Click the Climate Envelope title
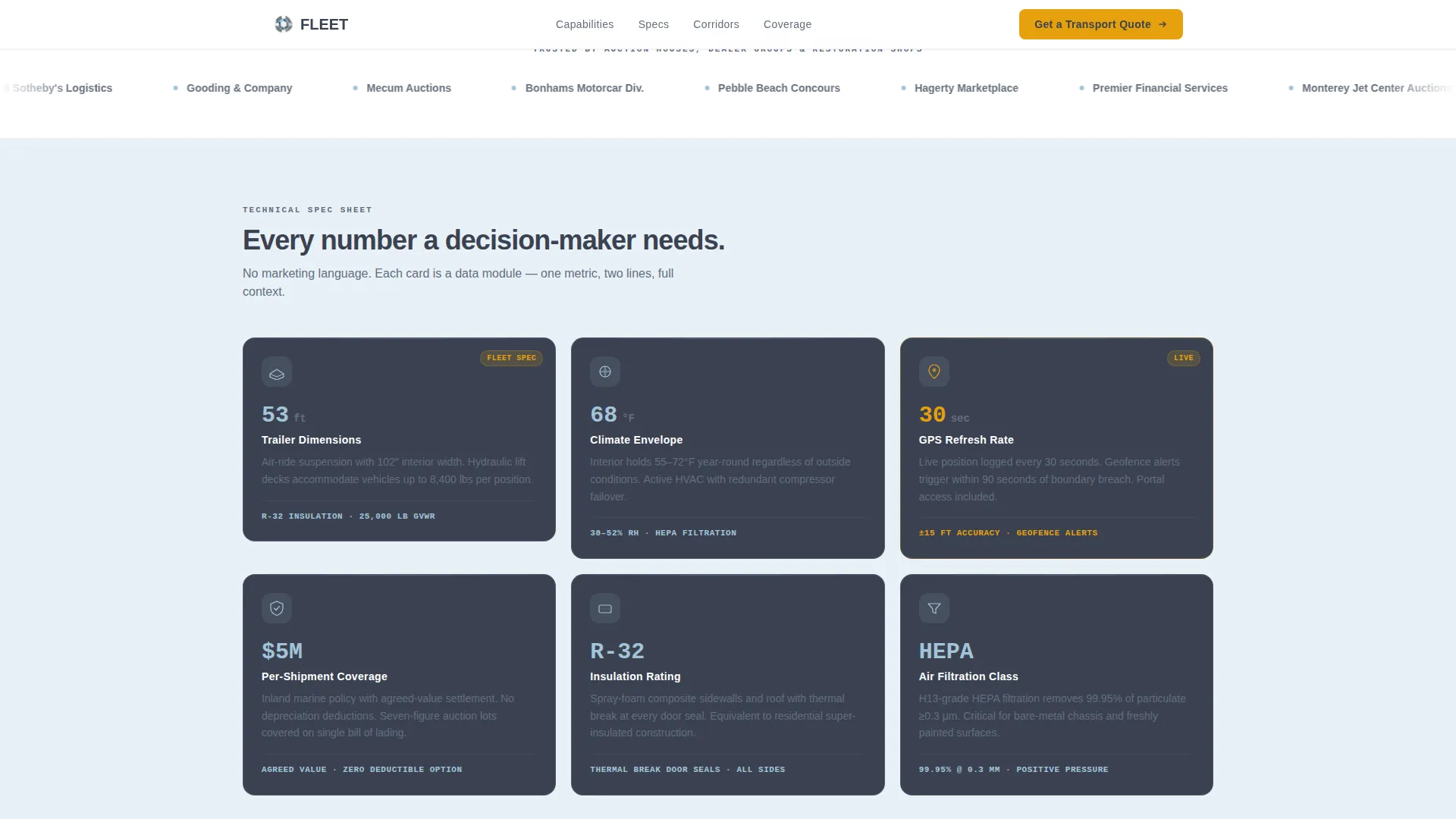 636,440
